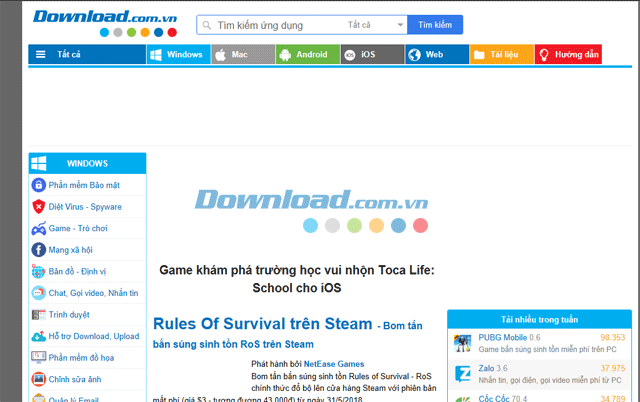Click the monitor icon for Phần mềm đồ họa
Screen dimensions: 640x402
(x=38, y=358)
